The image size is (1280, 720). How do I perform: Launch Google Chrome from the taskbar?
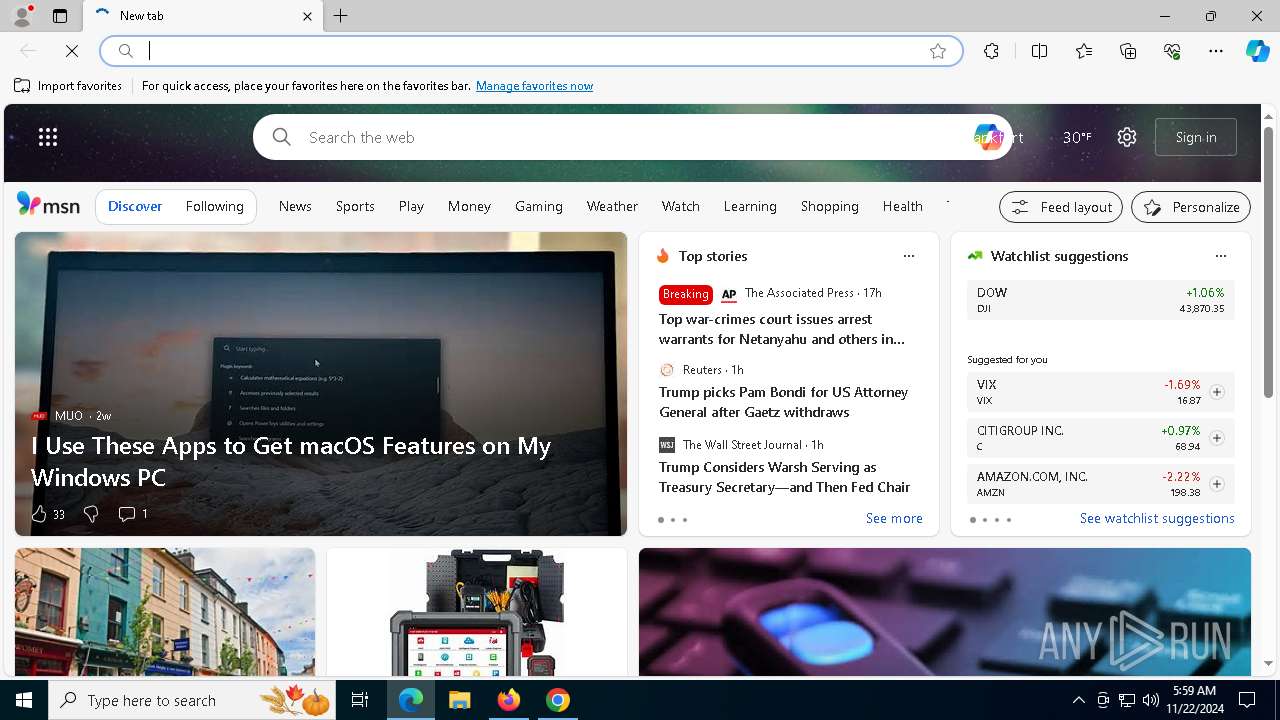coord(558,700)
